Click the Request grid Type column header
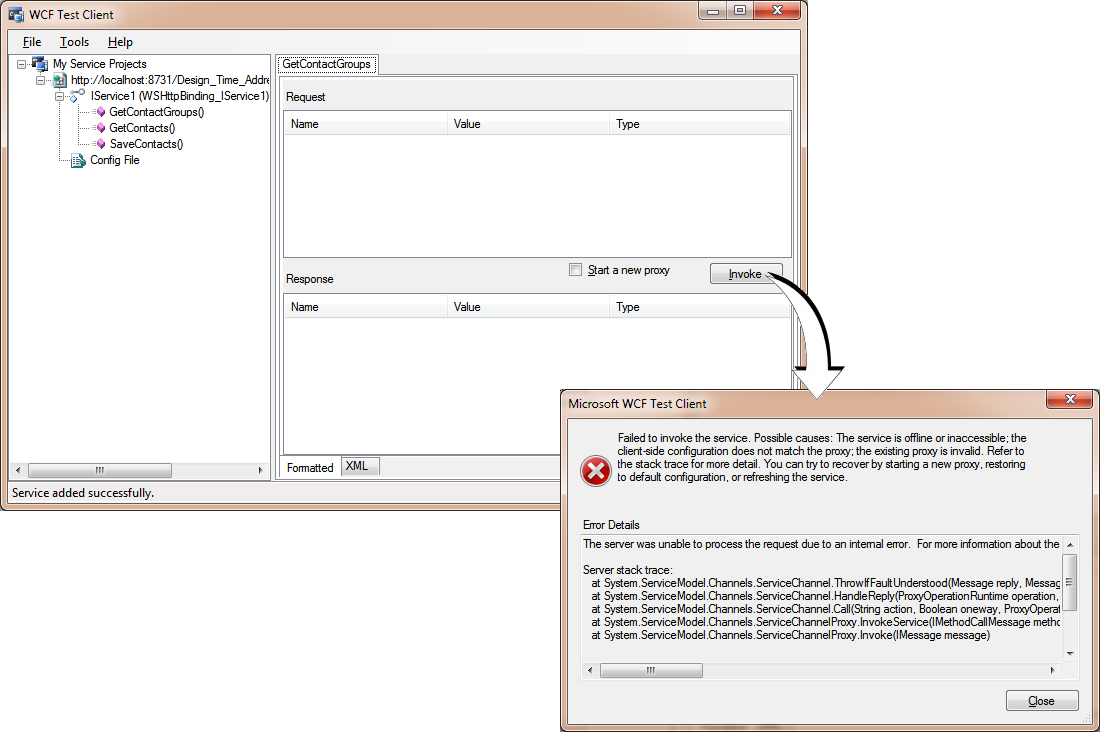 pos(700,124)
